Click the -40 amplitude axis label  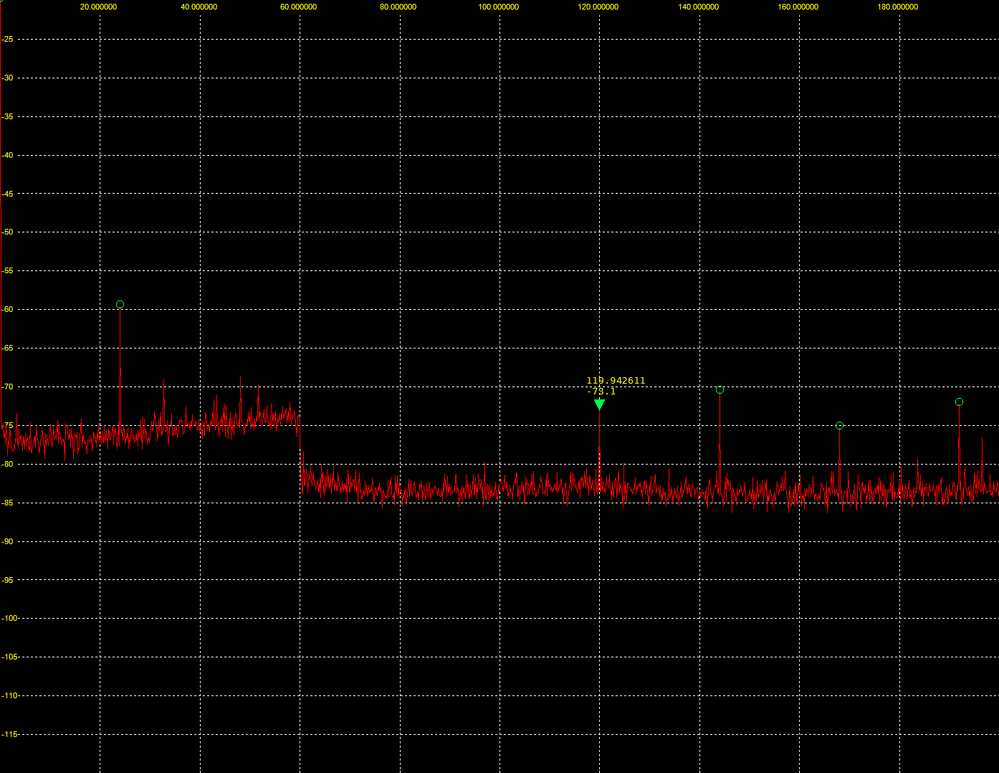[8, 155]
